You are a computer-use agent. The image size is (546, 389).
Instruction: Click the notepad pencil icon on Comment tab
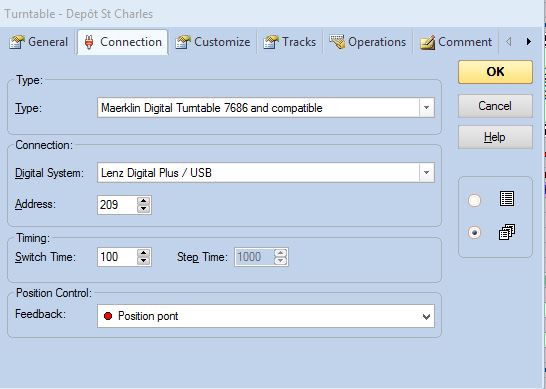click(x=428, y=42)
